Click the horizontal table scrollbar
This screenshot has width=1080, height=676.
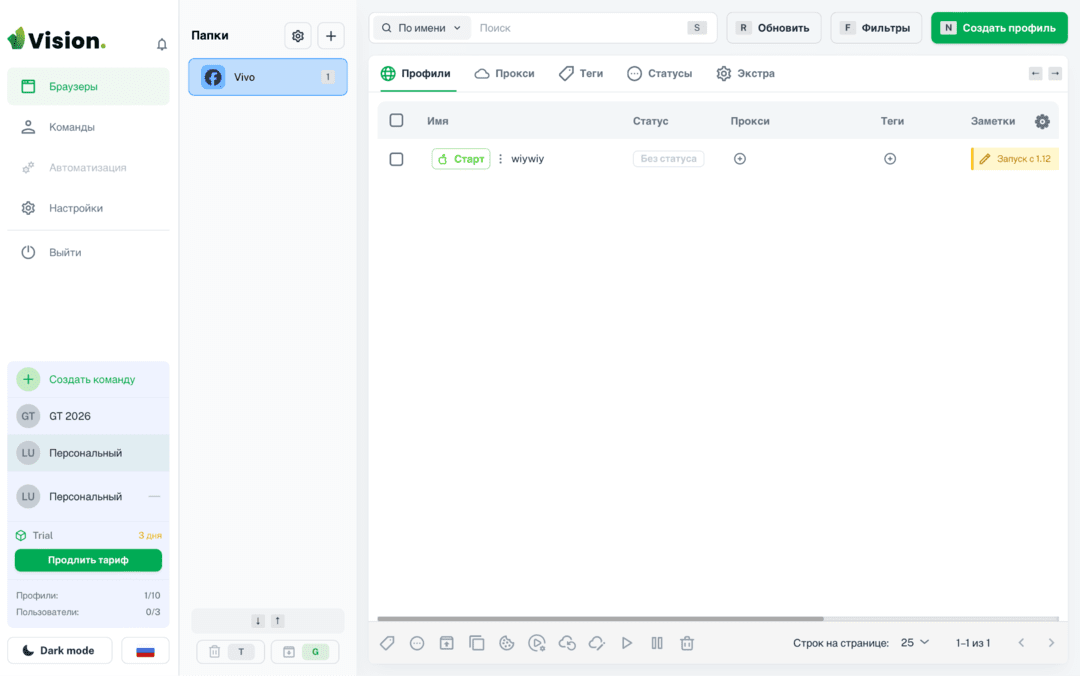tap(600, 619)
